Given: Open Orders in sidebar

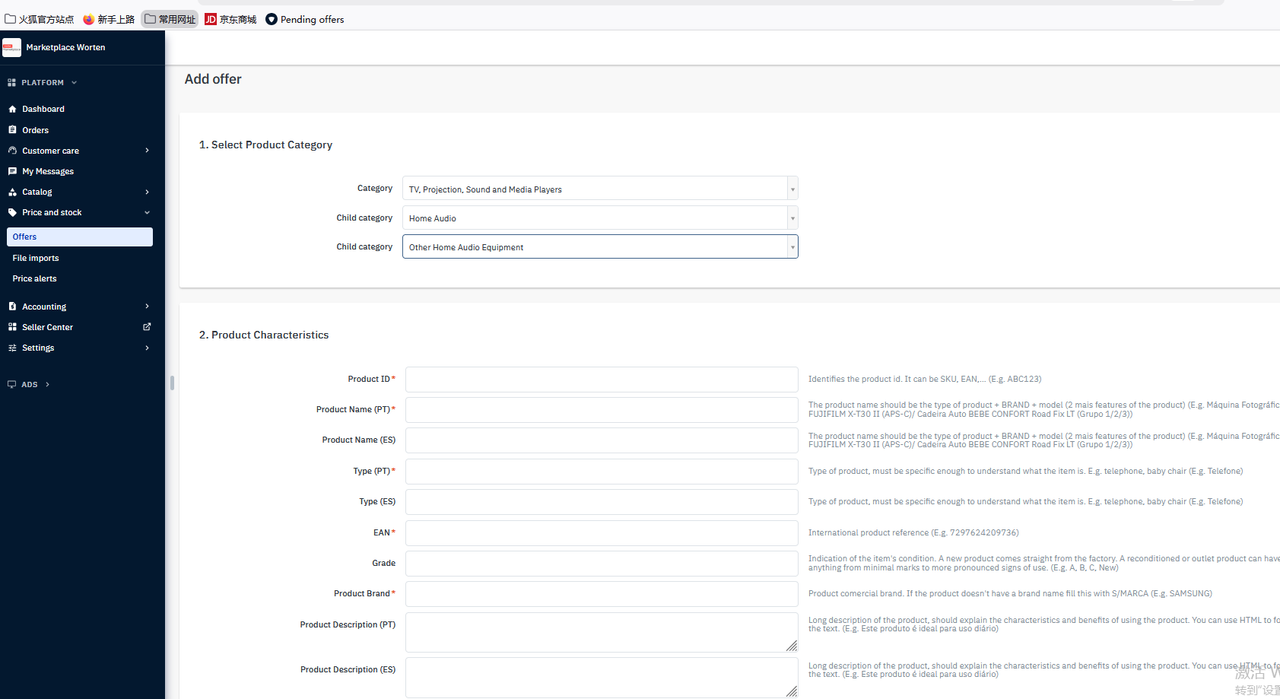Looking at the screenshot, I should [x=35, y=130].
